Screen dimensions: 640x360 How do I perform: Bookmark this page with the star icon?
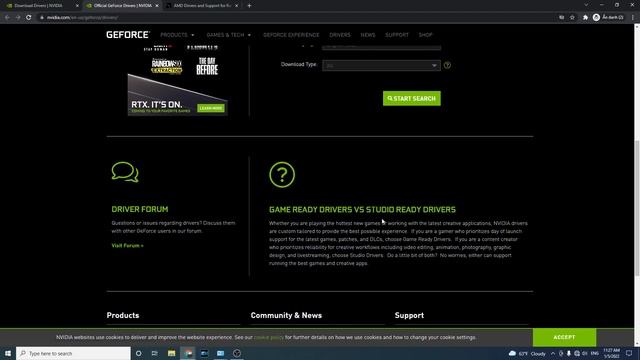pos(572,18)
